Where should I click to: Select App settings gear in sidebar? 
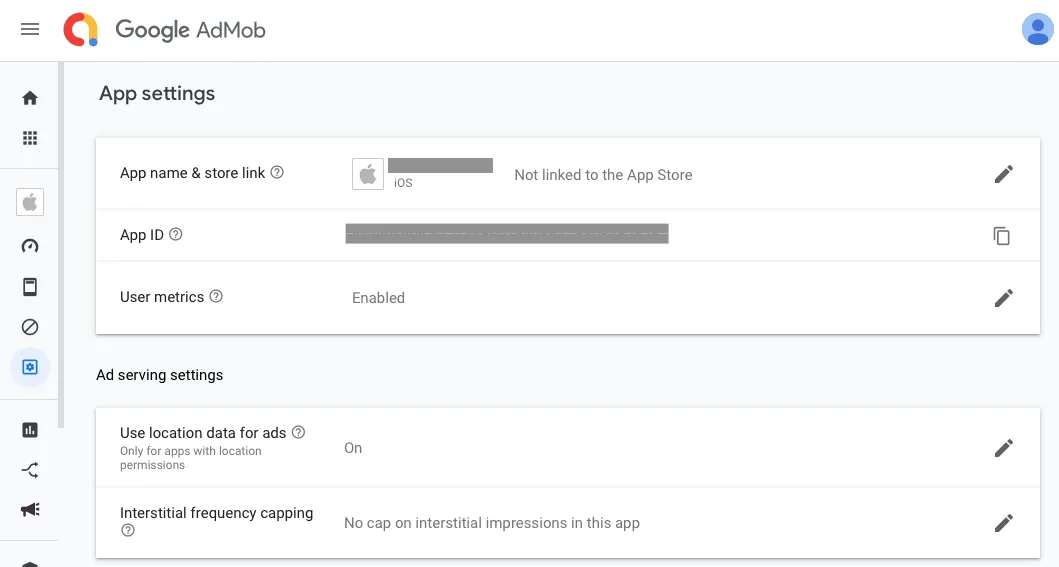tap(30, 367)
